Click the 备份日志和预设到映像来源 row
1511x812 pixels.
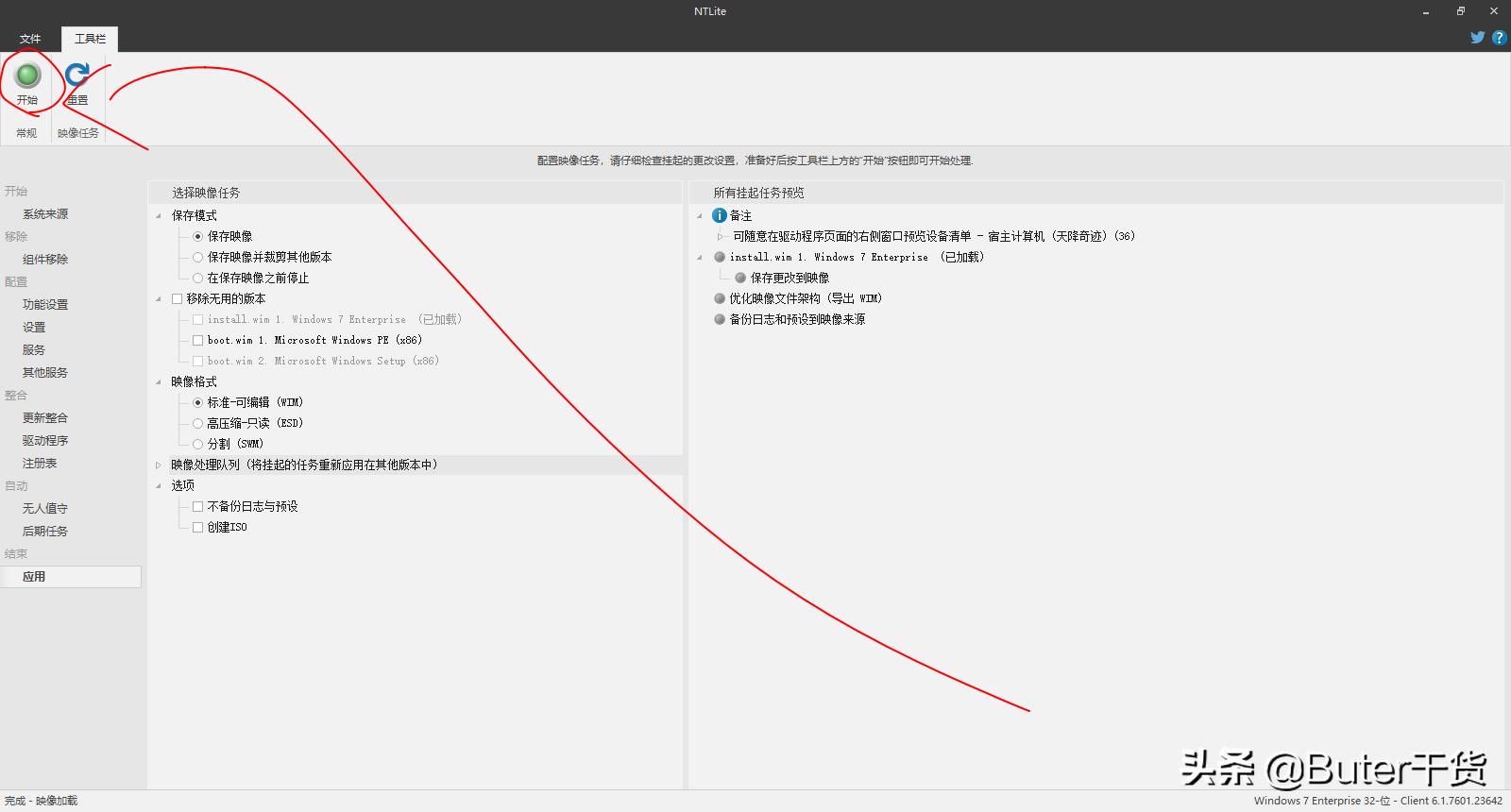tap(797, 319)
